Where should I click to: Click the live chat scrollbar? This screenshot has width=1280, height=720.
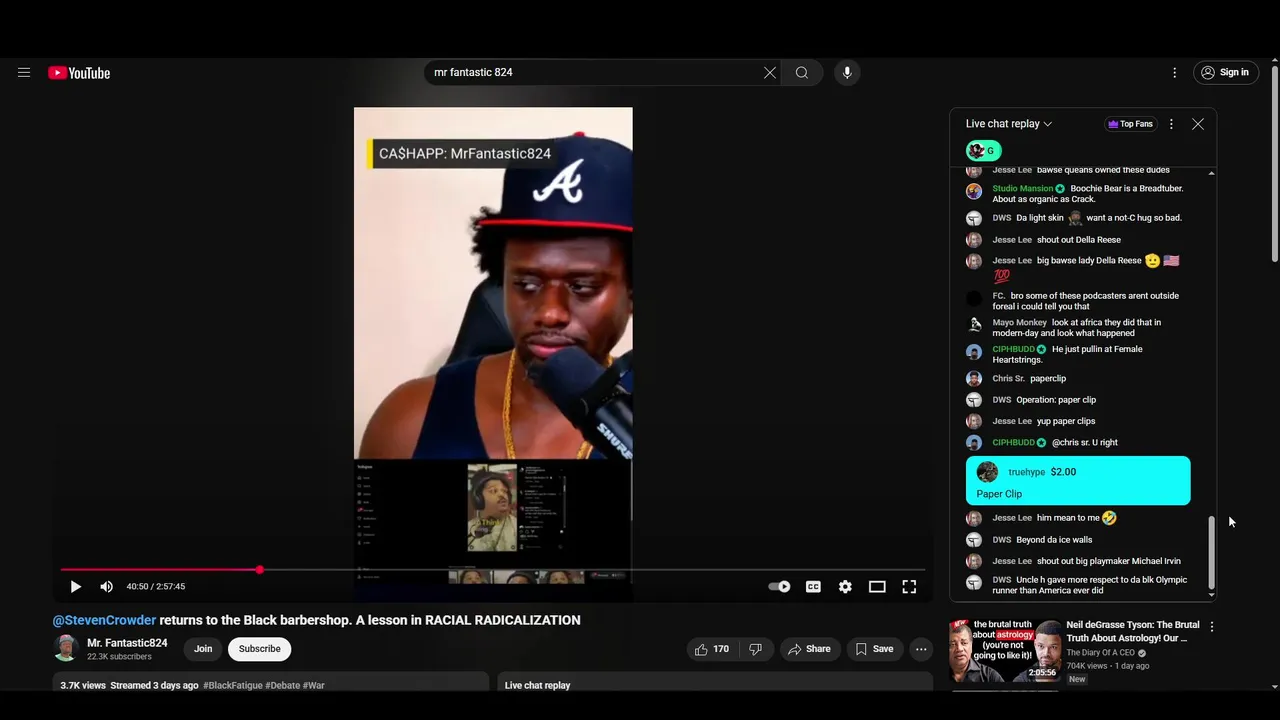(1211, 552)
